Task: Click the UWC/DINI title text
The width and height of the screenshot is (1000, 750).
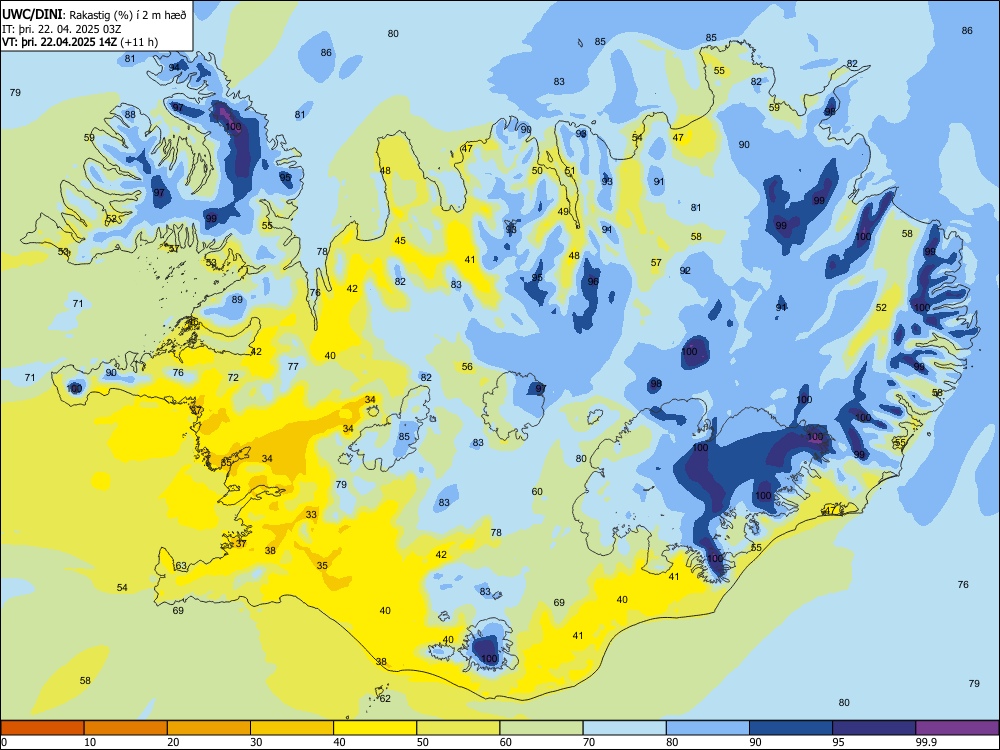Action: point(32,14)
